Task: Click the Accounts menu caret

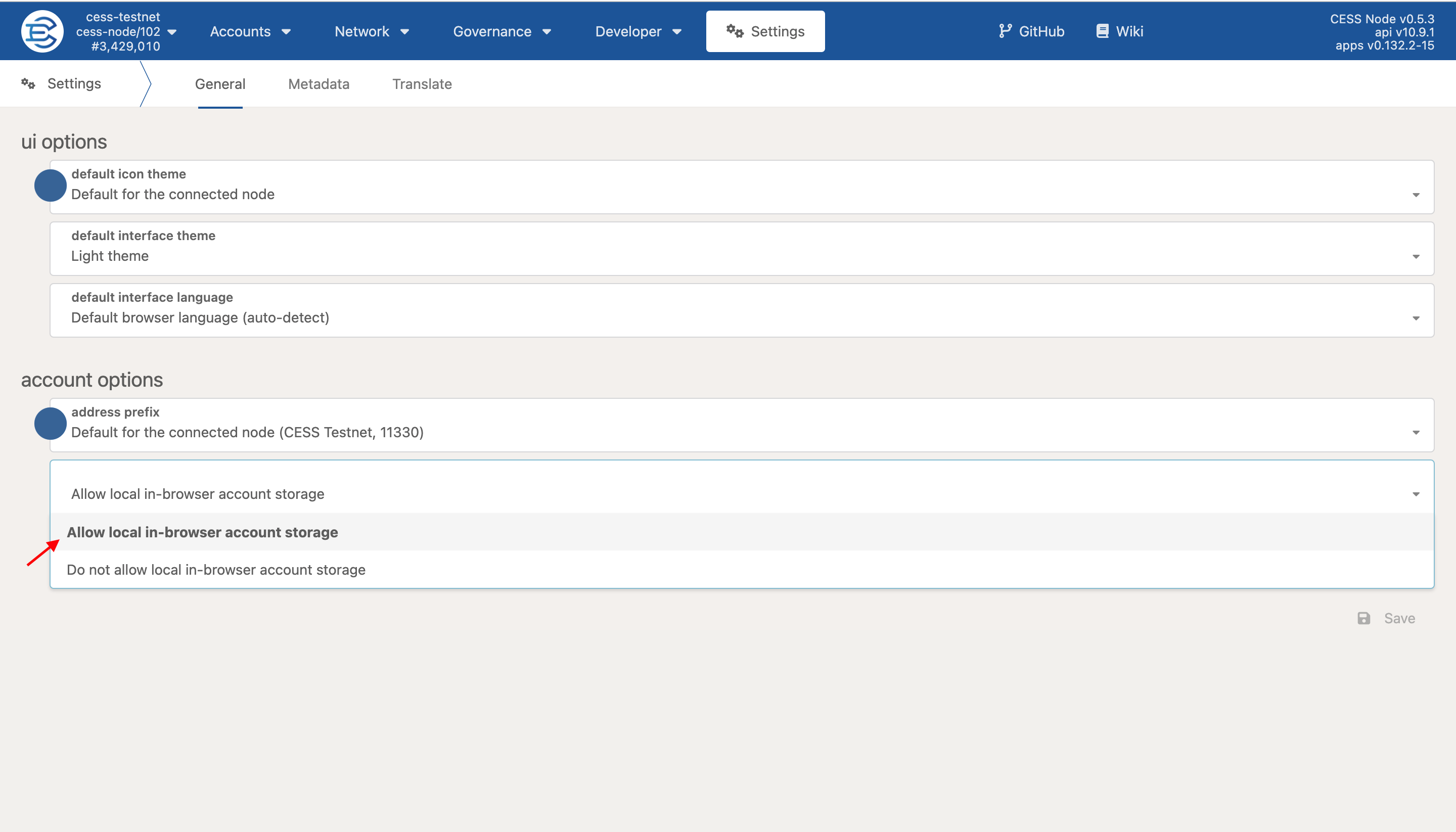Action: click(x=286, y=32)
